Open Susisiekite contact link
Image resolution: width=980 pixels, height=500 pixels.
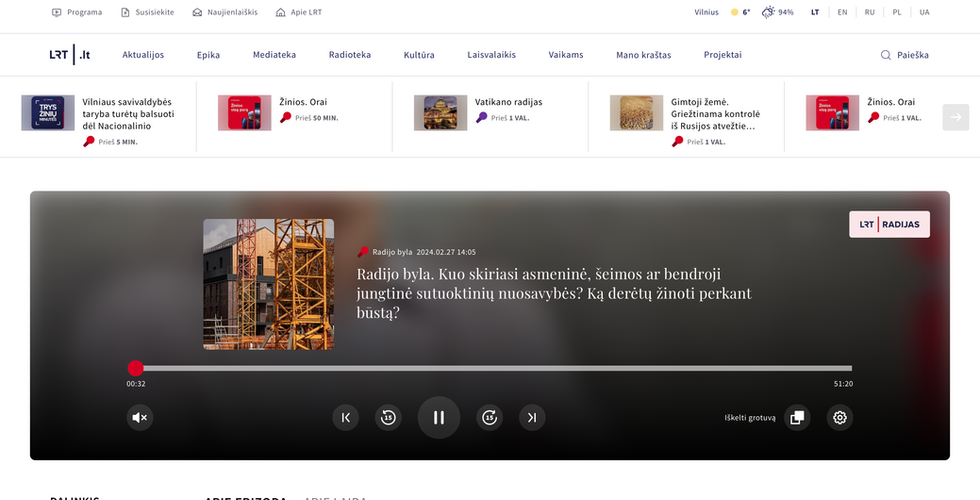[148, 12]
